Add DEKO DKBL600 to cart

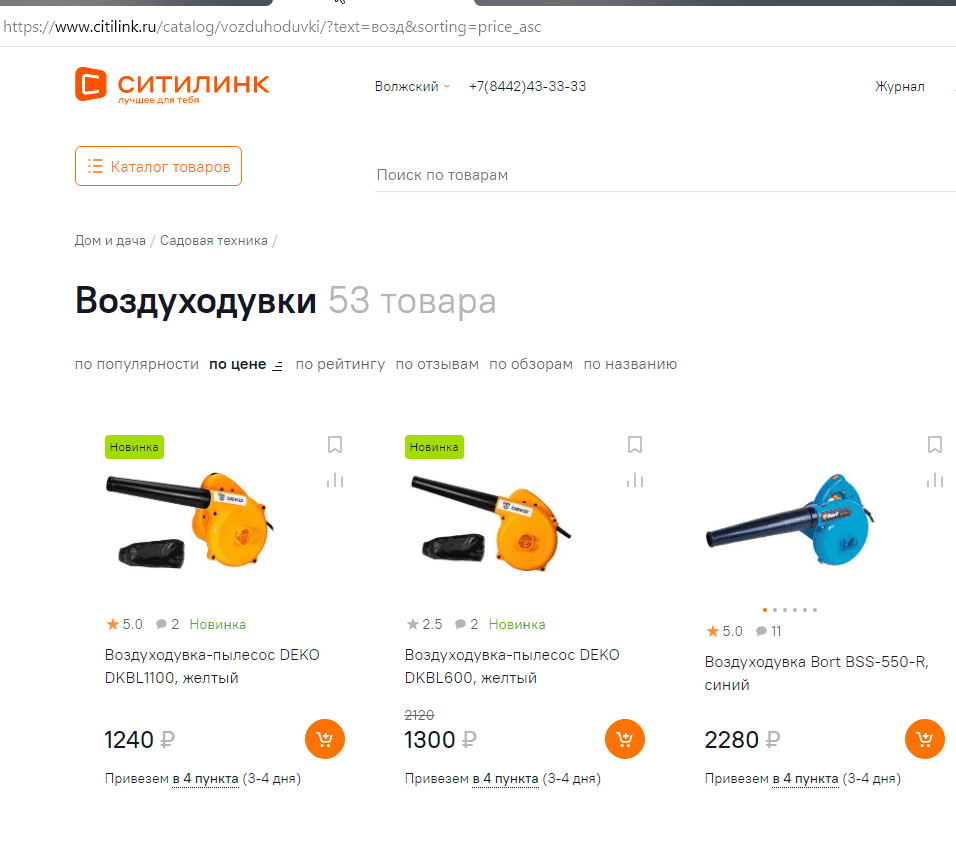coord(625,739)
